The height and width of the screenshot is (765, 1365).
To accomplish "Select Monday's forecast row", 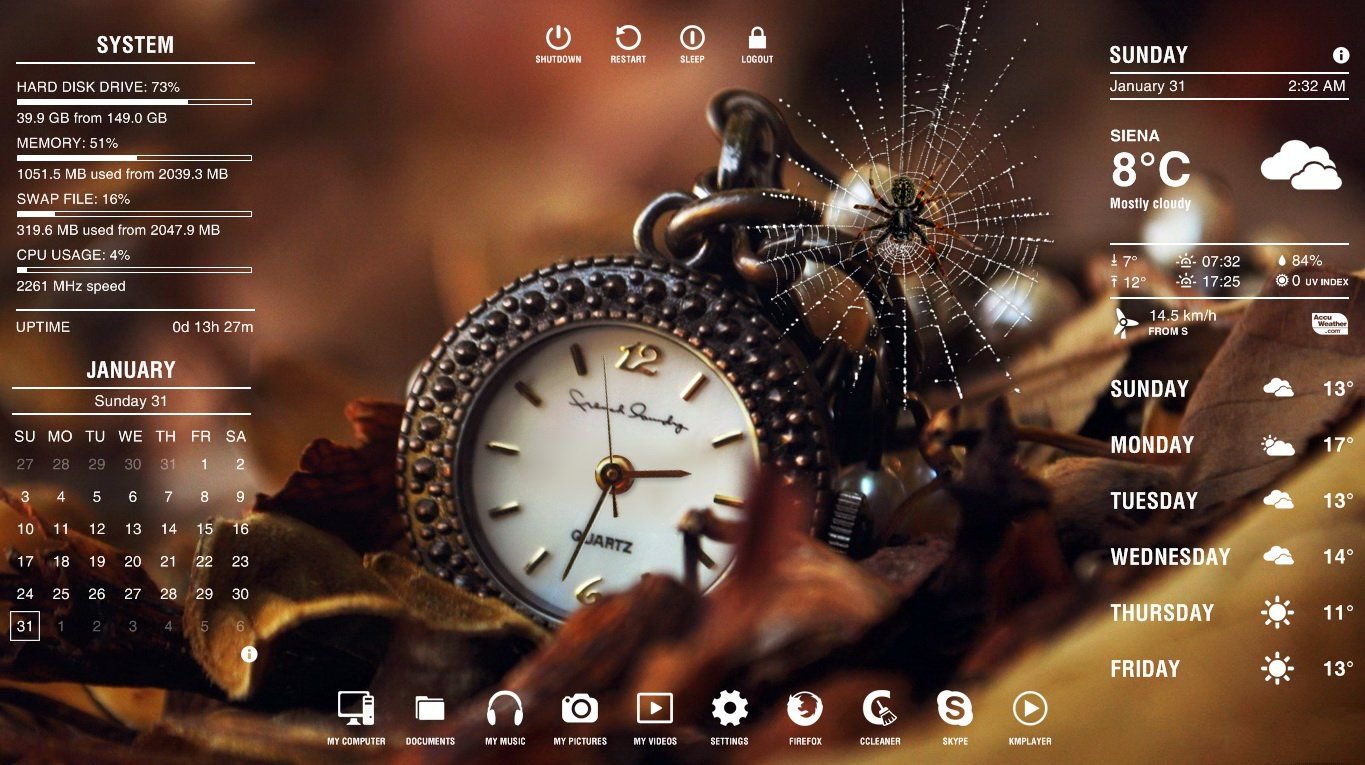I will [x=1230, y=445].
